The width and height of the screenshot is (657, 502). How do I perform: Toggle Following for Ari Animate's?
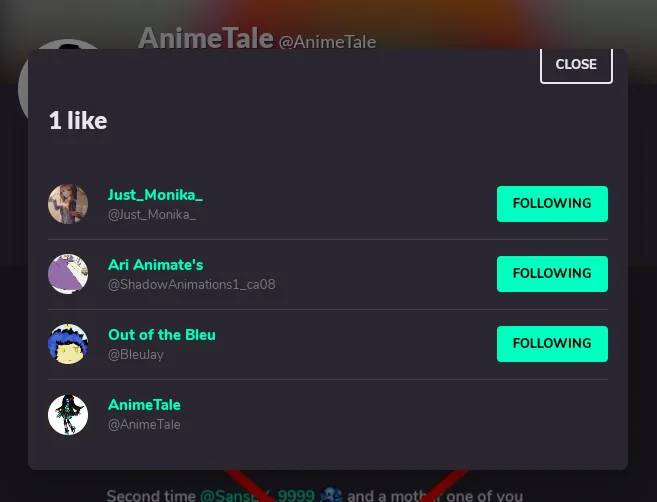pos(552,274)
